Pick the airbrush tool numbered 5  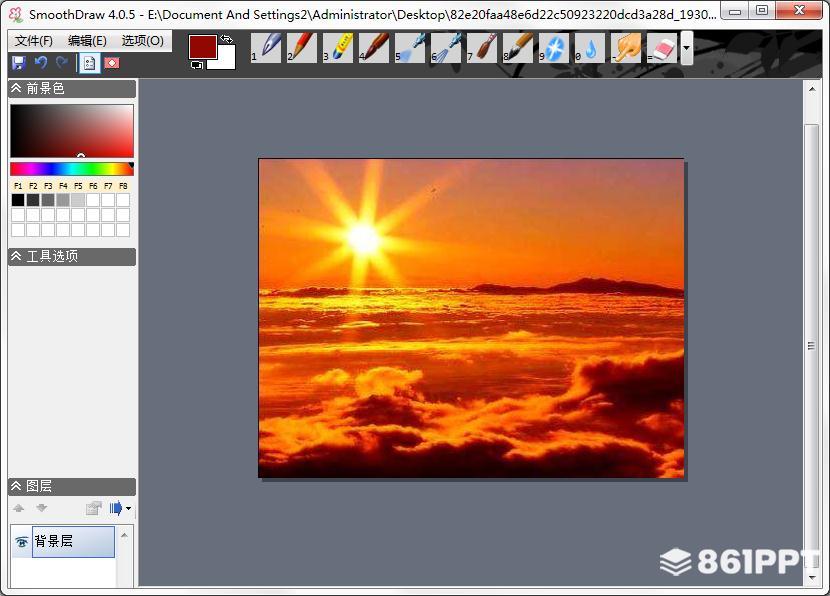coord(412,46)
